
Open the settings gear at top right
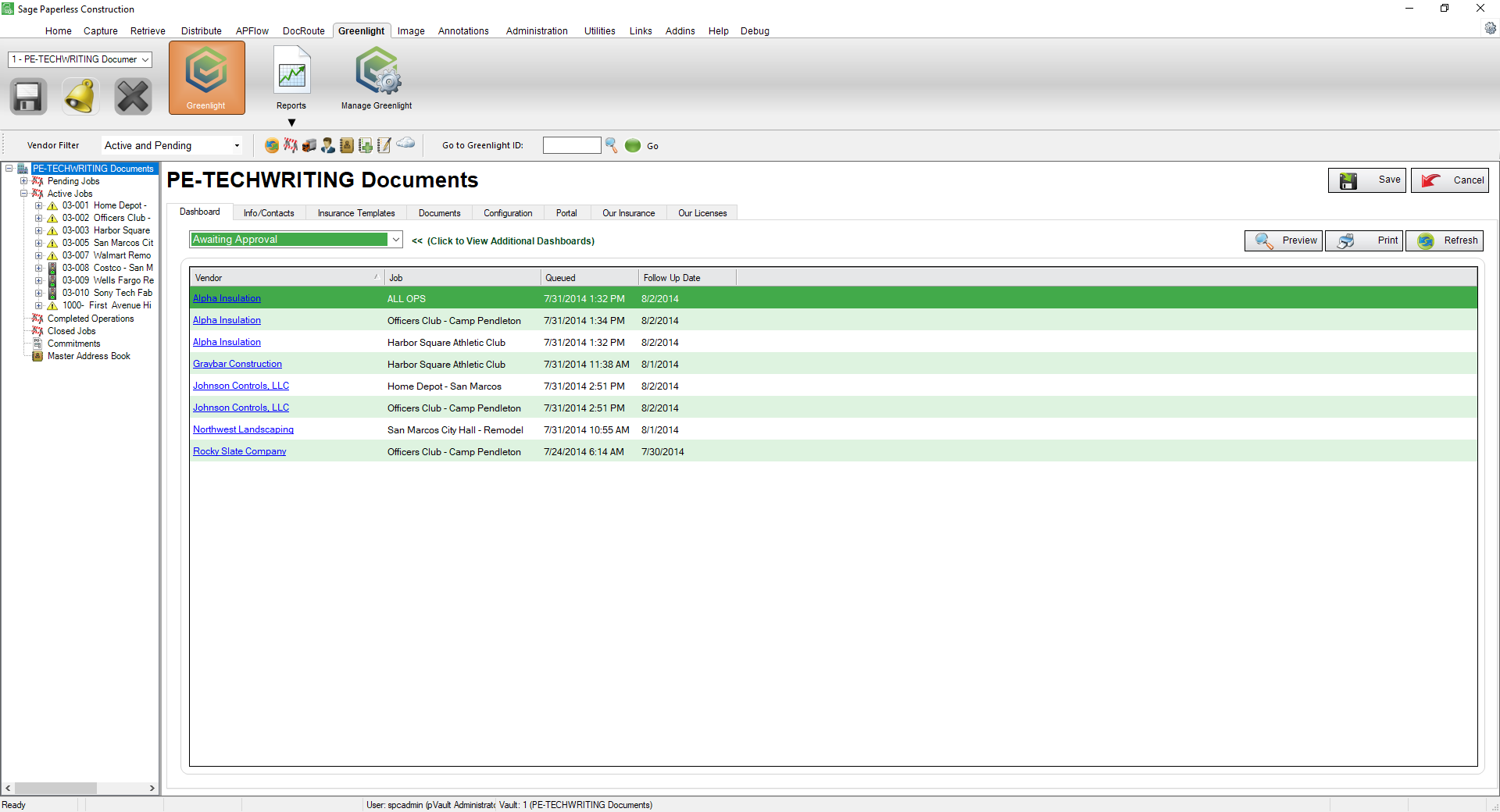(x=1491, y=28)
